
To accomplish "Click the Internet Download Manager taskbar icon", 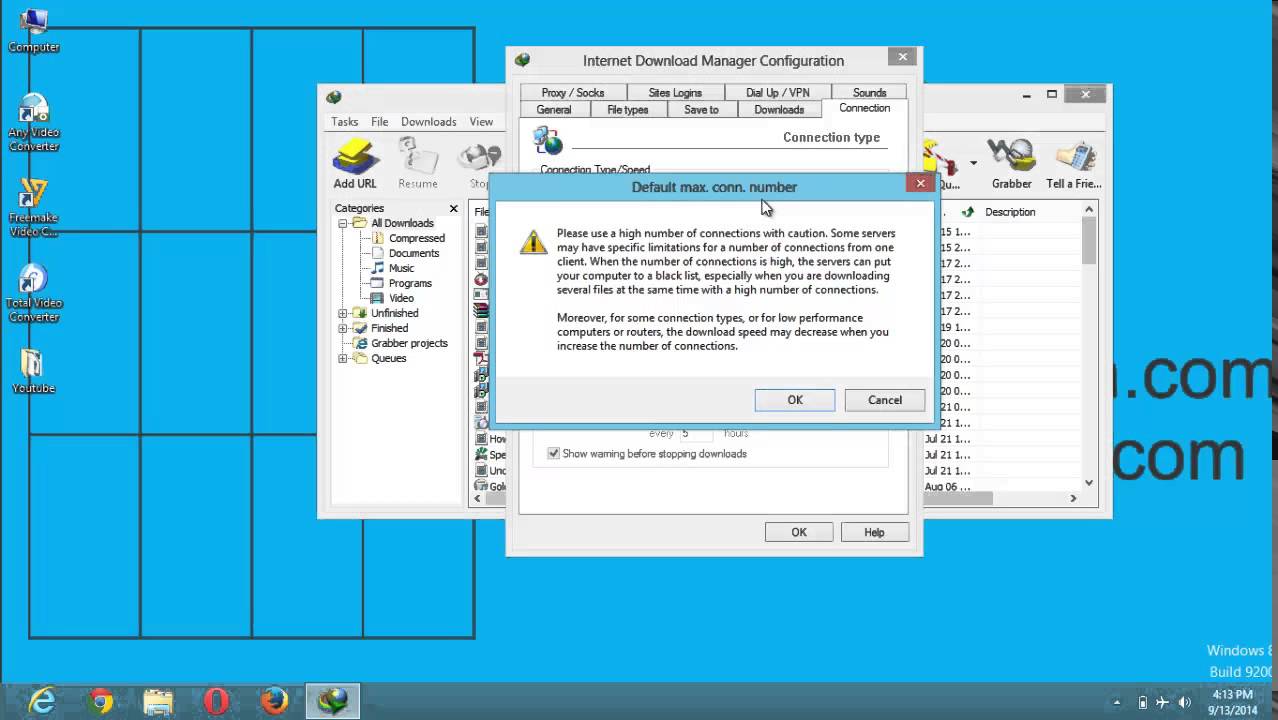I will [332, 700].
